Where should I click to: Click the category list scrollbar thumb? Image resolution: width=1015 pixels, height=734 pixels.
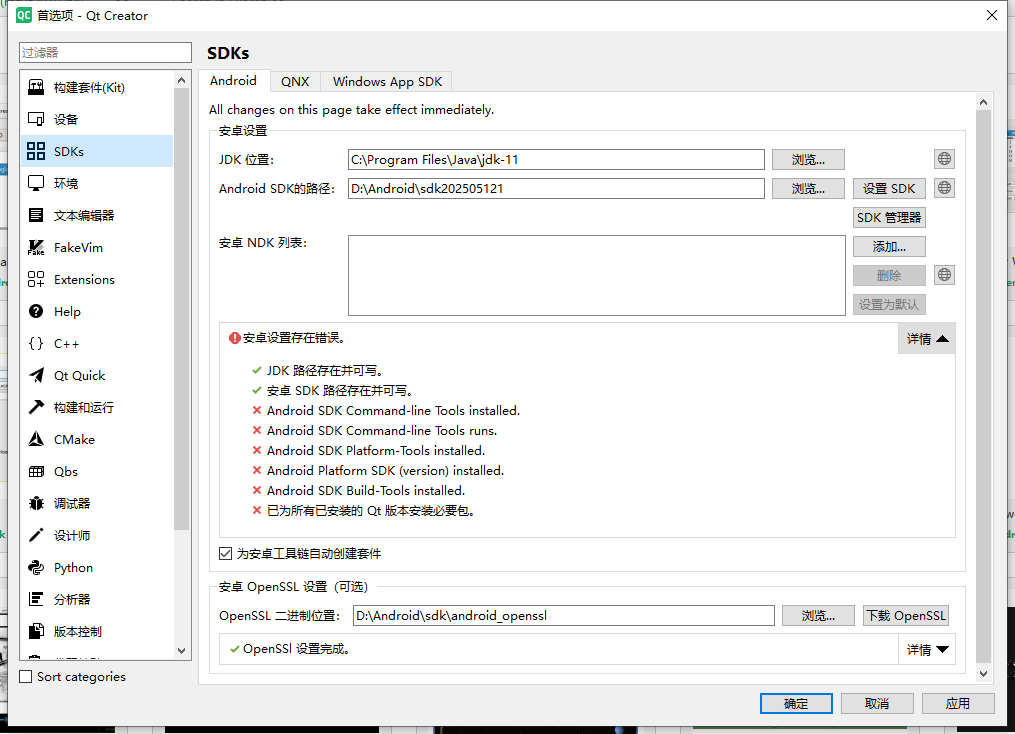[181, 309]
